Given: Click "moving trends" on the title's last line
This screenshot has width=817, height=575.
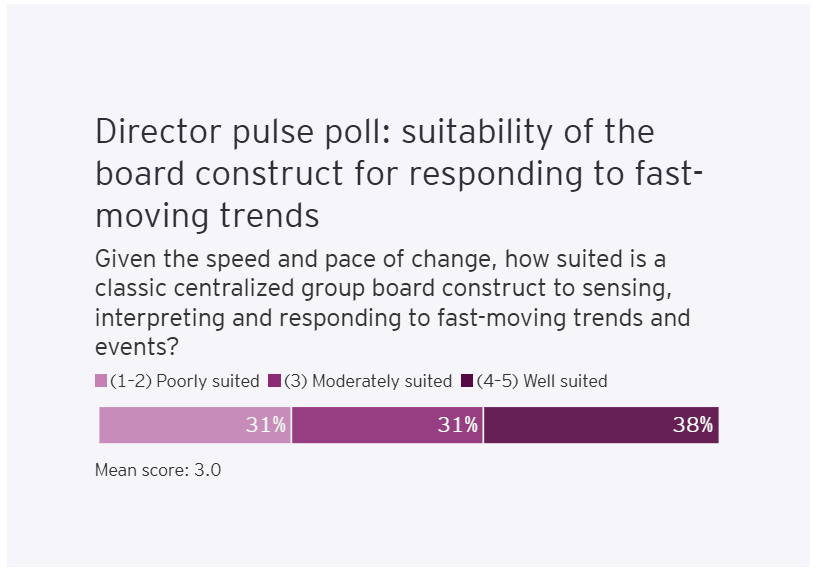Looking at the screenshot, I should pos(207,215).
